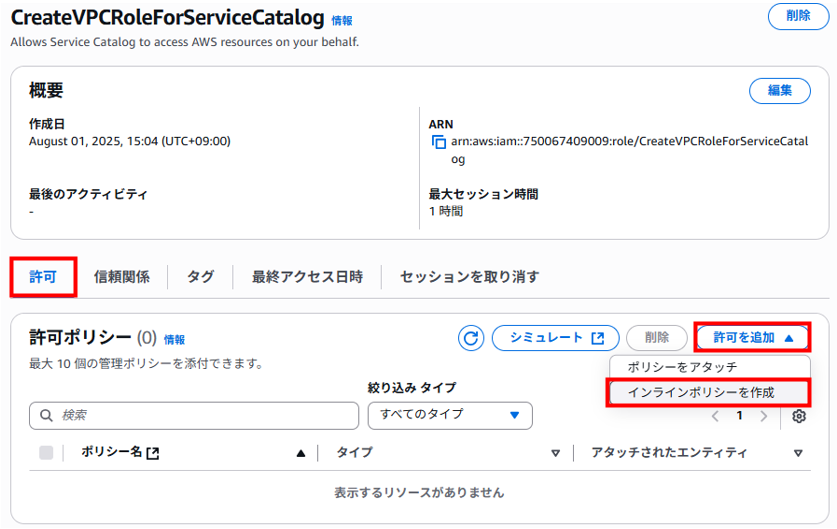Open the シミュレート policy simulator button
The width and height of the screenshot is (837, 529).
click(555, 338)
